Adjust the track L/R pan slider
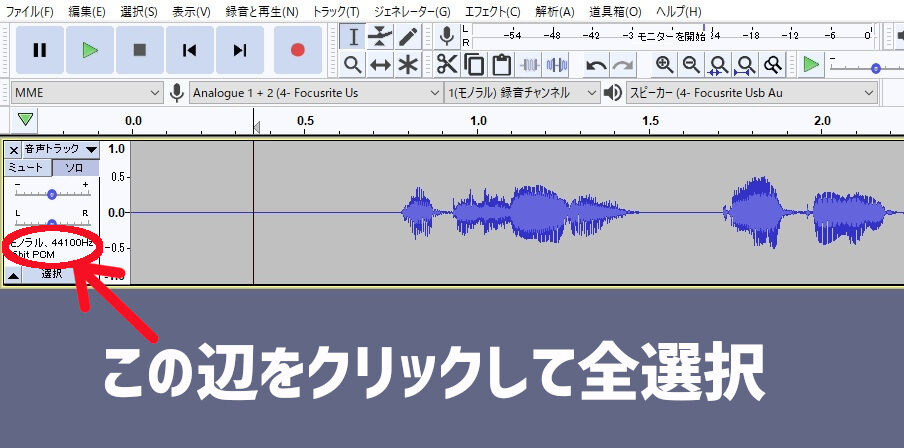The height and width of the screenshot is (448, 904). [52, 223]
